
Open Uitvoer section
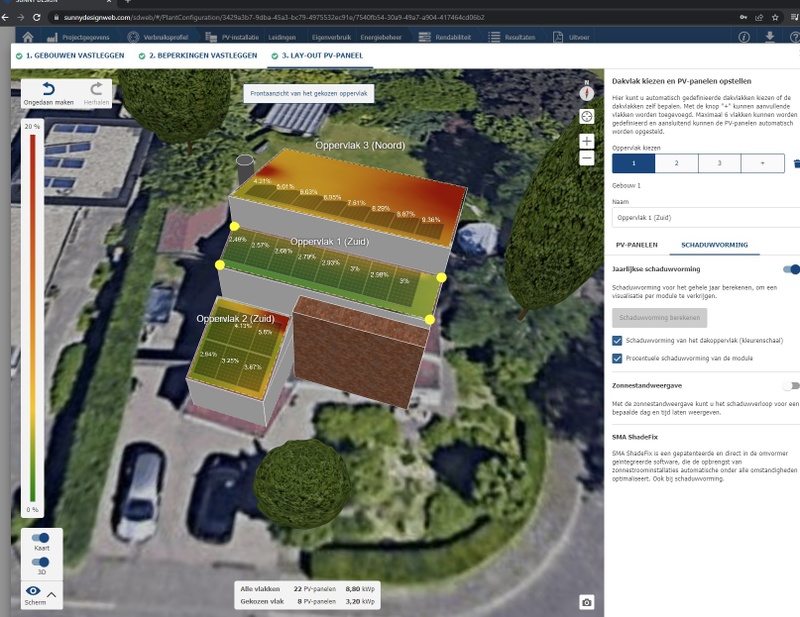click(x=571, y=37)
